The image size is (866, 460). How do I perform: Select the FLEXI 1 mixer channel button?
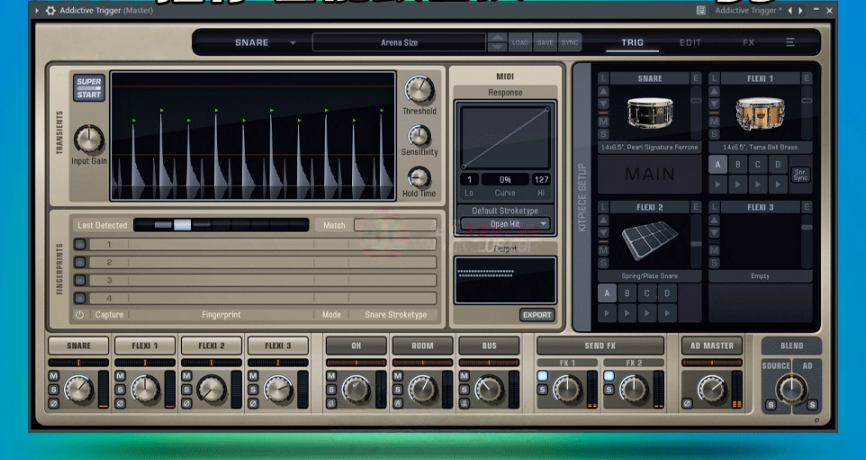click(145, 346)
